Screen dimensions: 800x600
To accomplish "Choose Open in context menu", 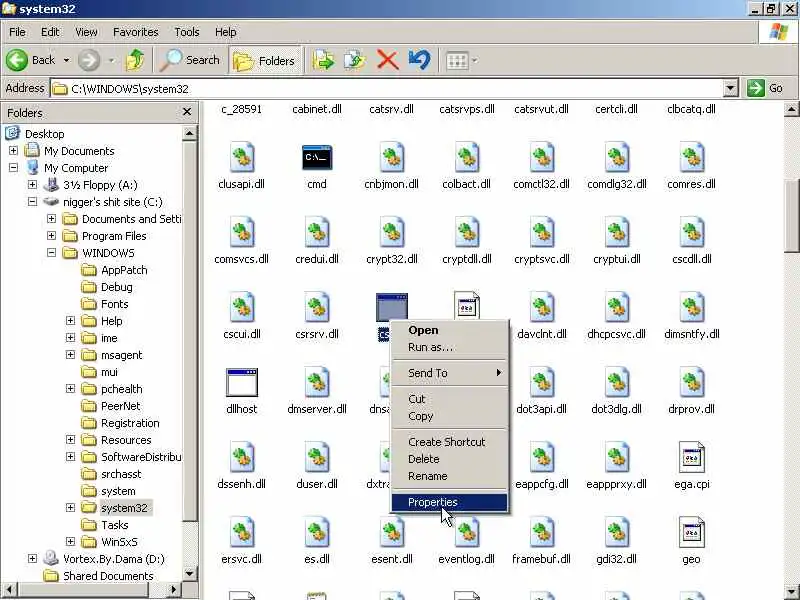I will point(449,330).
